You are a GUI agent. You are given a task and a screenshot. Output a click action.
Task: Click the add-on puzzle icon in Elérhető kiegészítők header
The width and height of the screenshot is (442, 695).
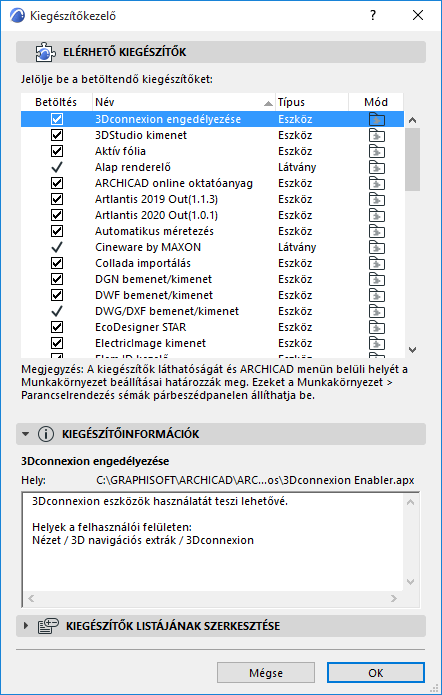pyautogui.click(x=45, y=52)
